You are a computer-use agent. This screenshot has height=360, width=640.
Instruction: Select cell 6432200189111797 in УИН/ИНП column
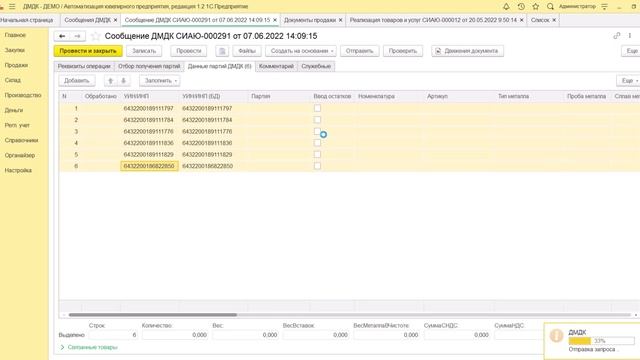click(149, 109)
